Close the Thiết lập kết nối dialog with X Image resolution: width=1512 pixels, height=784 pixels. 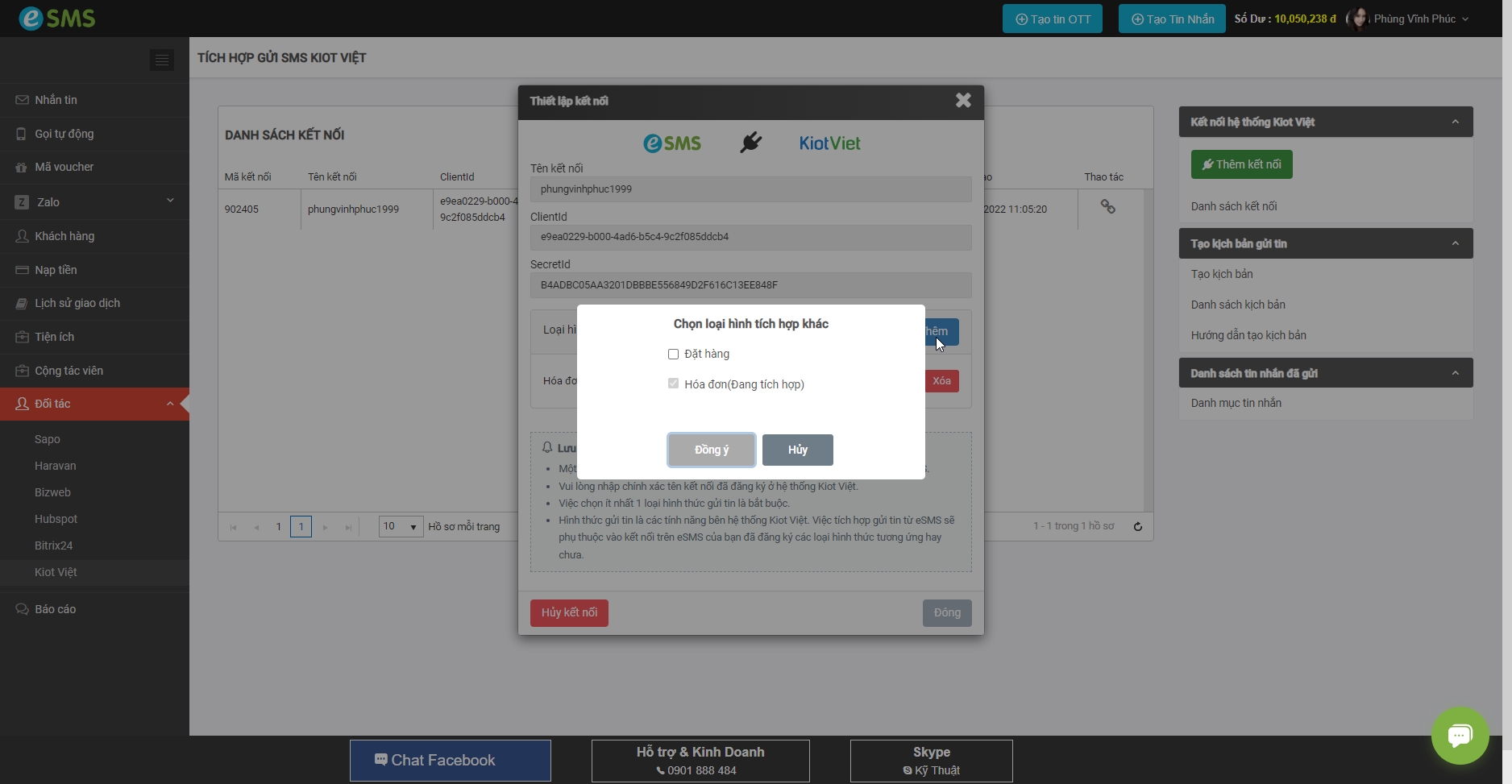click(963, 101)
